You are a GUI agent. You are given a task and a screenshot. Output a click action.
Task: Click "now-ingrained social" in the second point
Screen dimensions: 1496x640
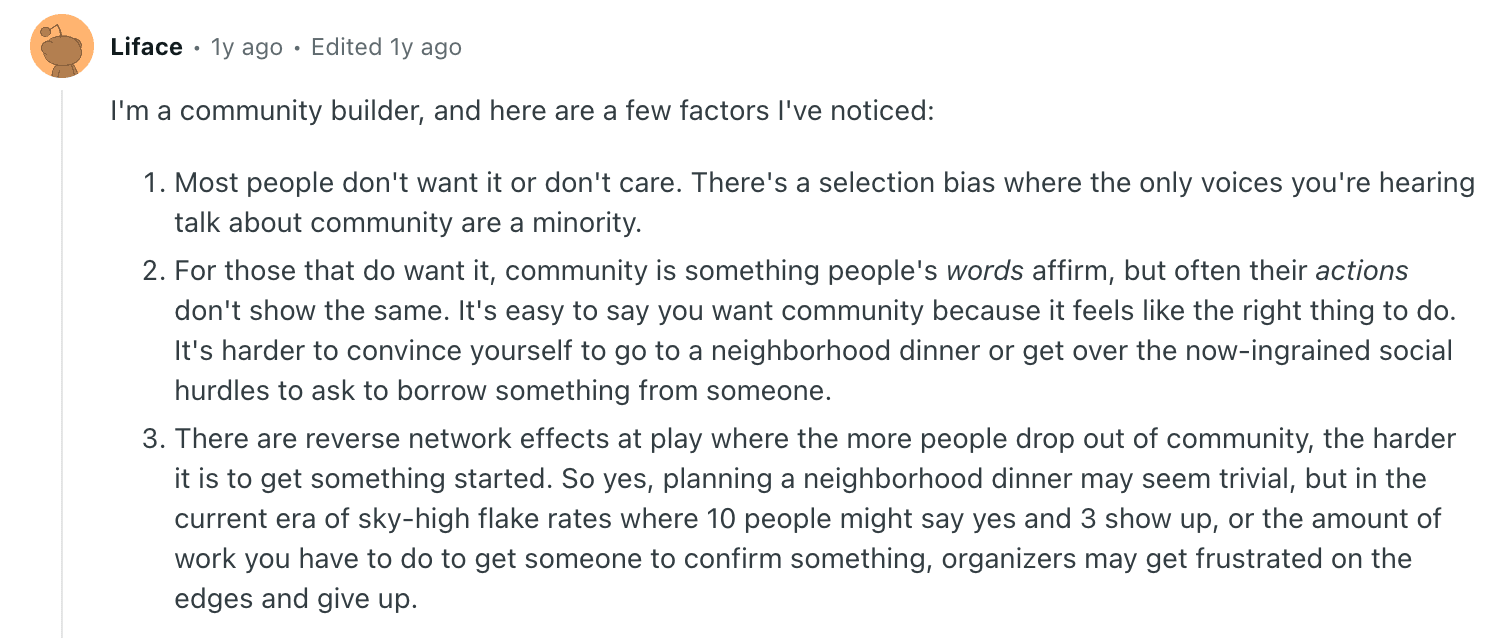pos(1326,351)
